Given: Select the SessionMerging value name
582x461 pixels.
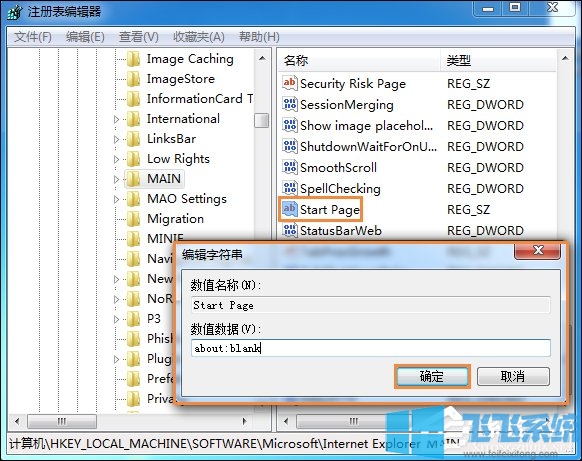Looking at the screenshot, I should [x=347, y=105].
